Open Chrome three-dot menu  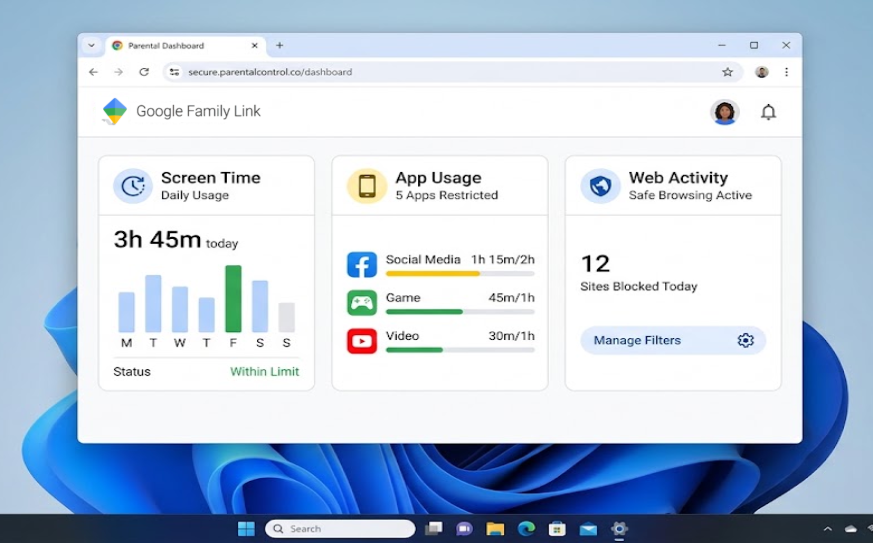(x=786, y=72)
